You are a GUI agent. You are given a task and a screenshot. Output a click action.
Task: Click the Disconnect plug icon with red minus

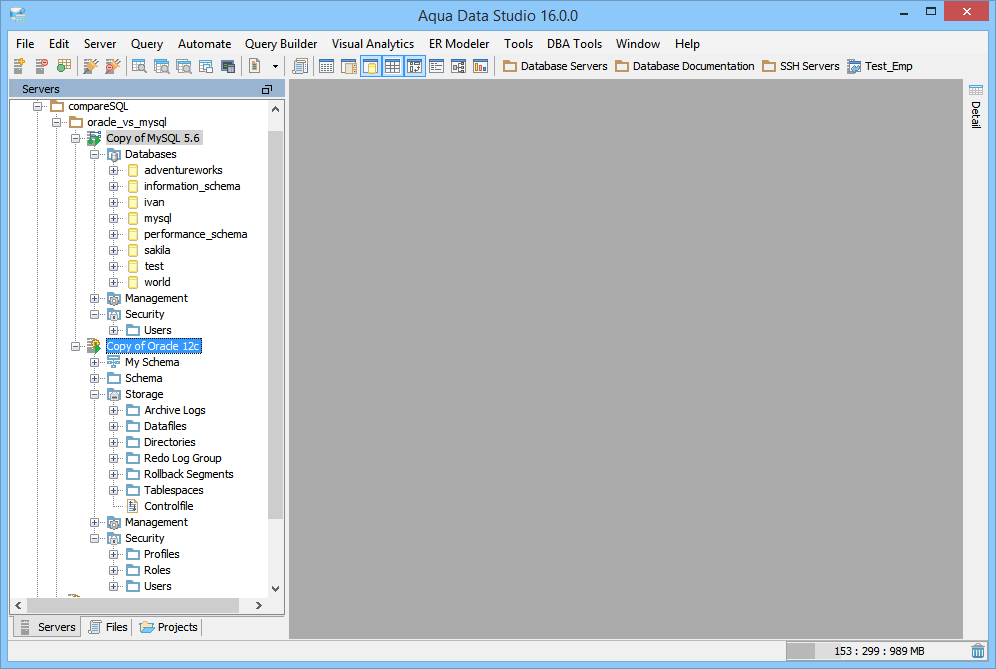coord(112,65)
